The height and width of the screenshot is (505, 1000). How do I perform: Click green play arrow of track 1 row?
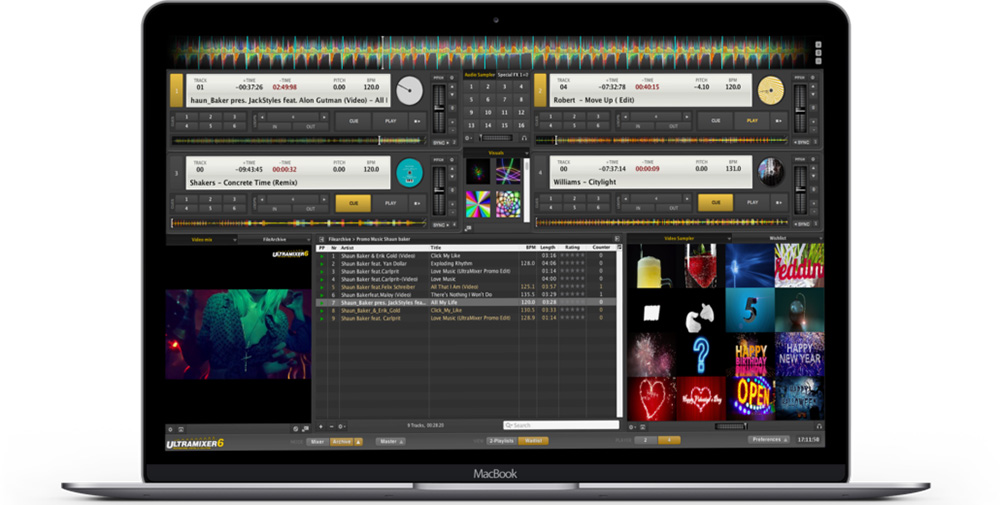321,256
